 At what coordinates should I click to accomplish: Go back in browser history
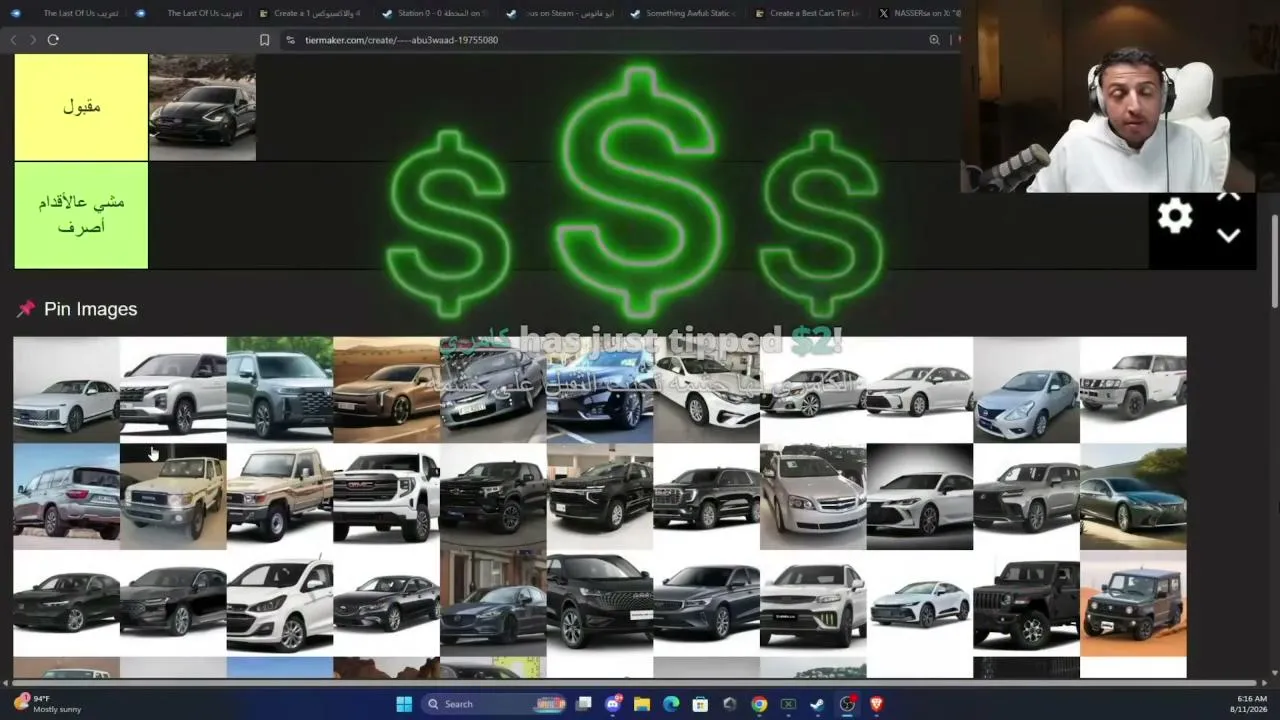pyautogui.click(x=13, y=40)
